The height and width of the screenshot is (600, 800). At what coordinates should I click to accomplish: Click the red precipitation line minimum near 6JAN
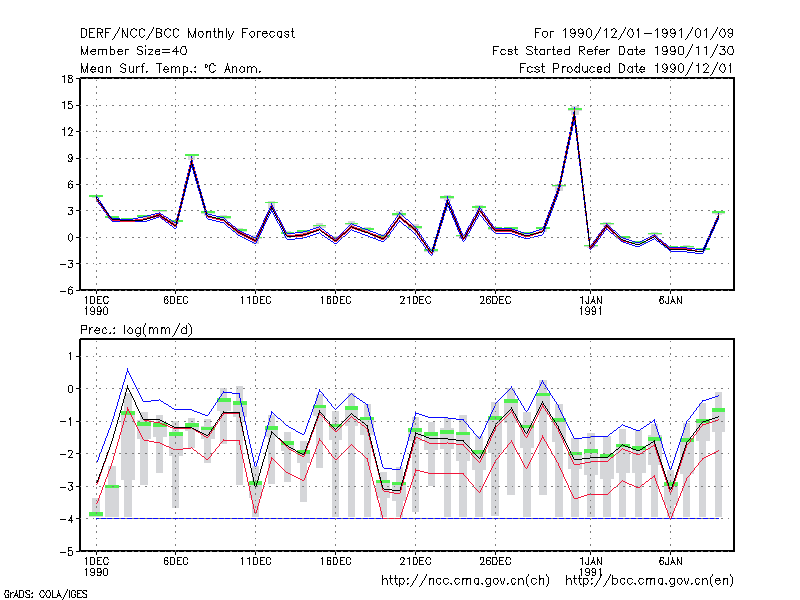(670, 517)
